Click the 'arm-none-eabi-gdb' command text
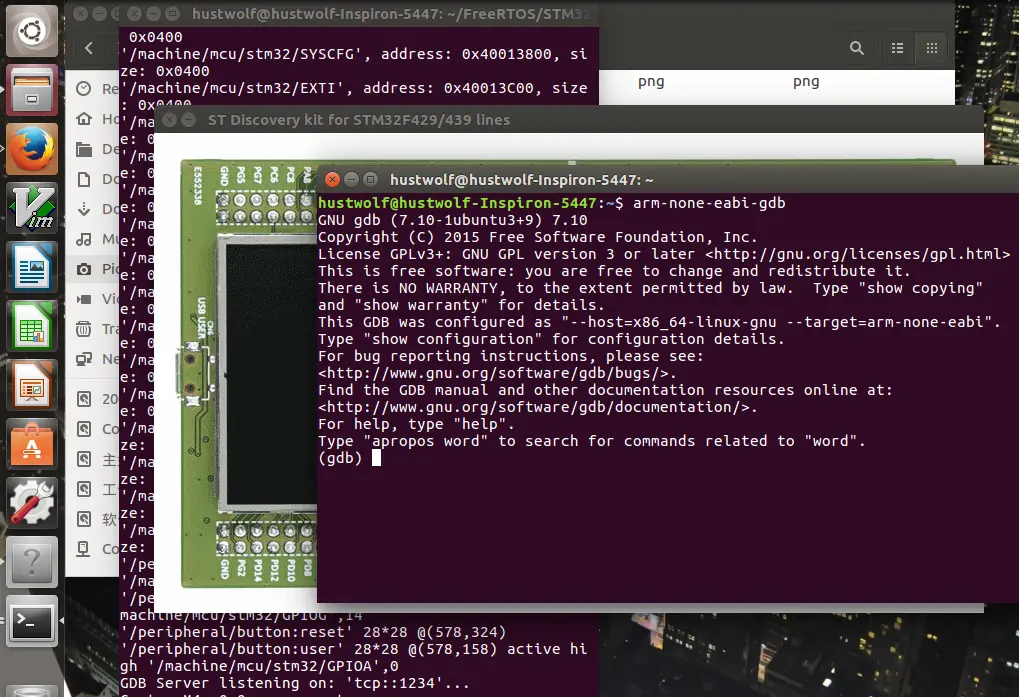The height and width of the screenshot is (697, 1019). point(709,203)
